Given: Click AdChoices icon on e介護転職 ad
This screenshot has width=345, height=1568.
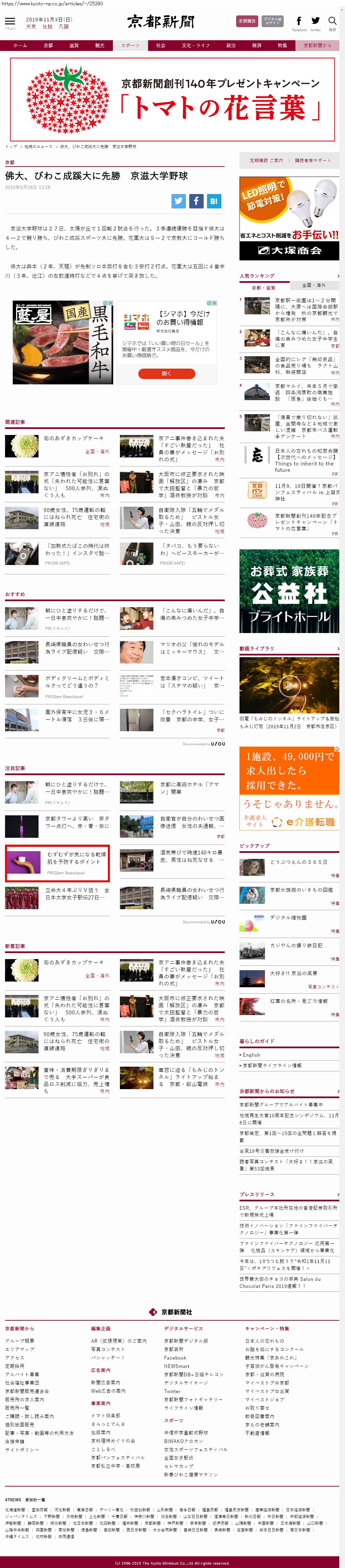Looking at the screenshot, I should pos(337,749).
